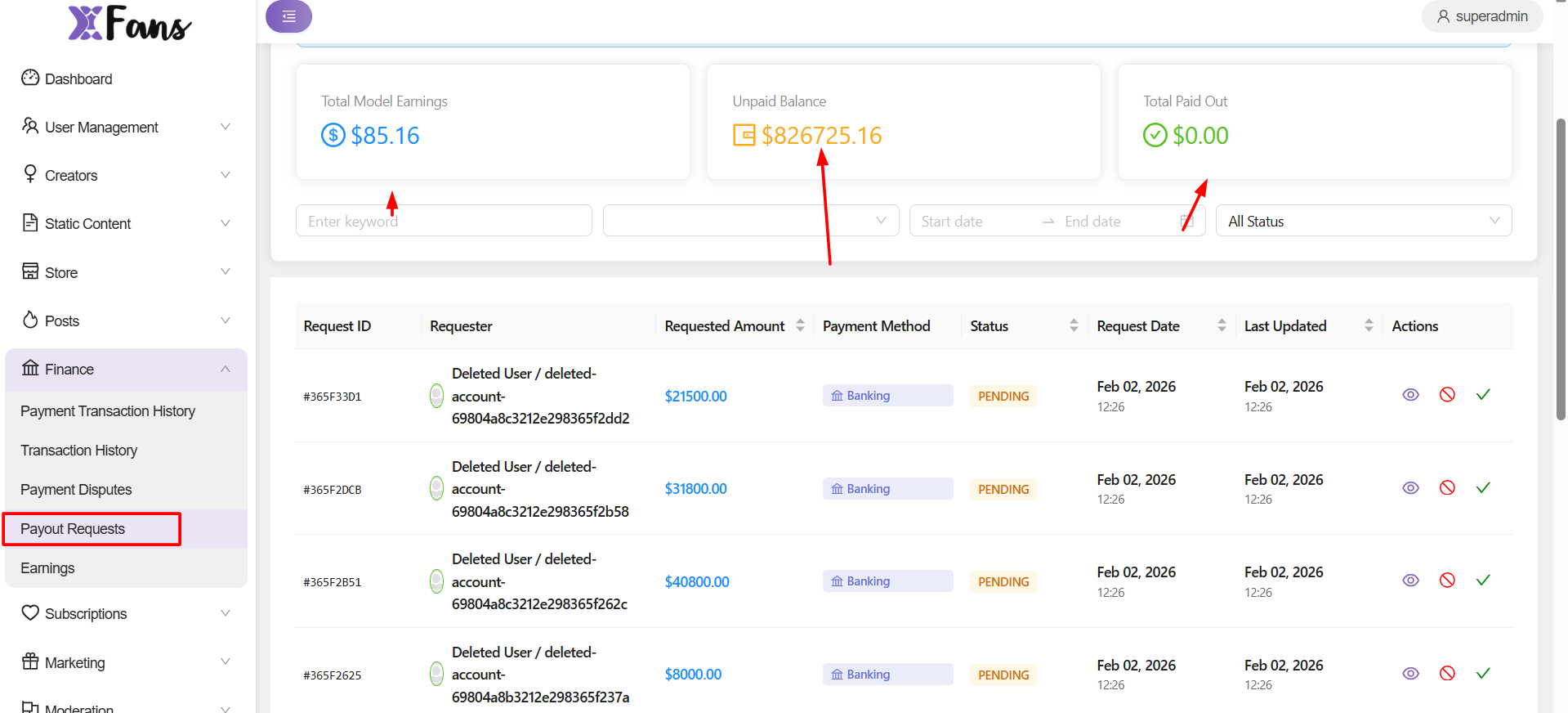Expand the User Management sidebar section
Viewport: 1568px width, 713px height.
[126, 128]
